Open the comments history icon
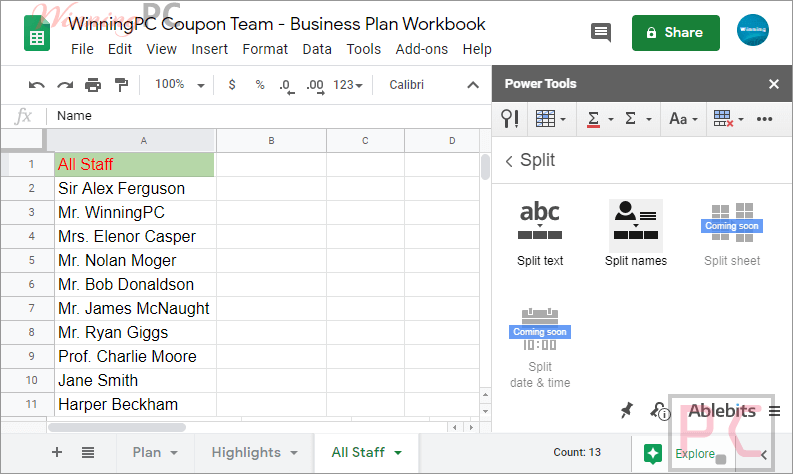 pyautogui.click(x=601, y=33)
